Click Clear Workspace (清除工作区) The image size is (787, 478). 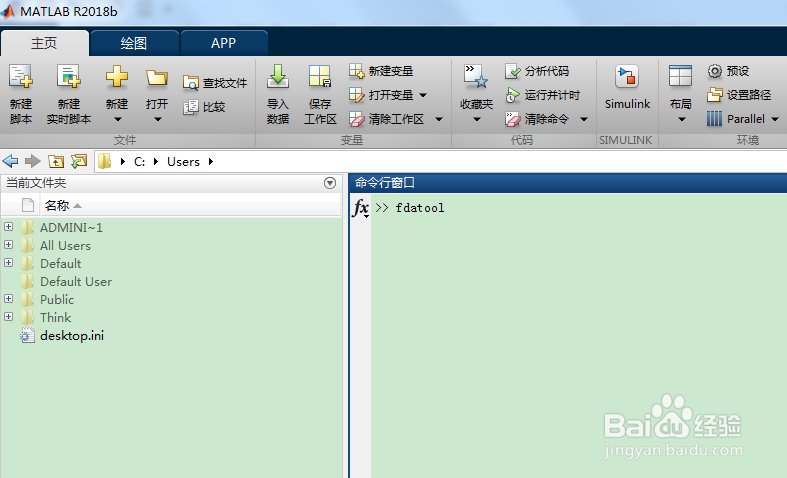pyautogui.click(x=386, y=119)
